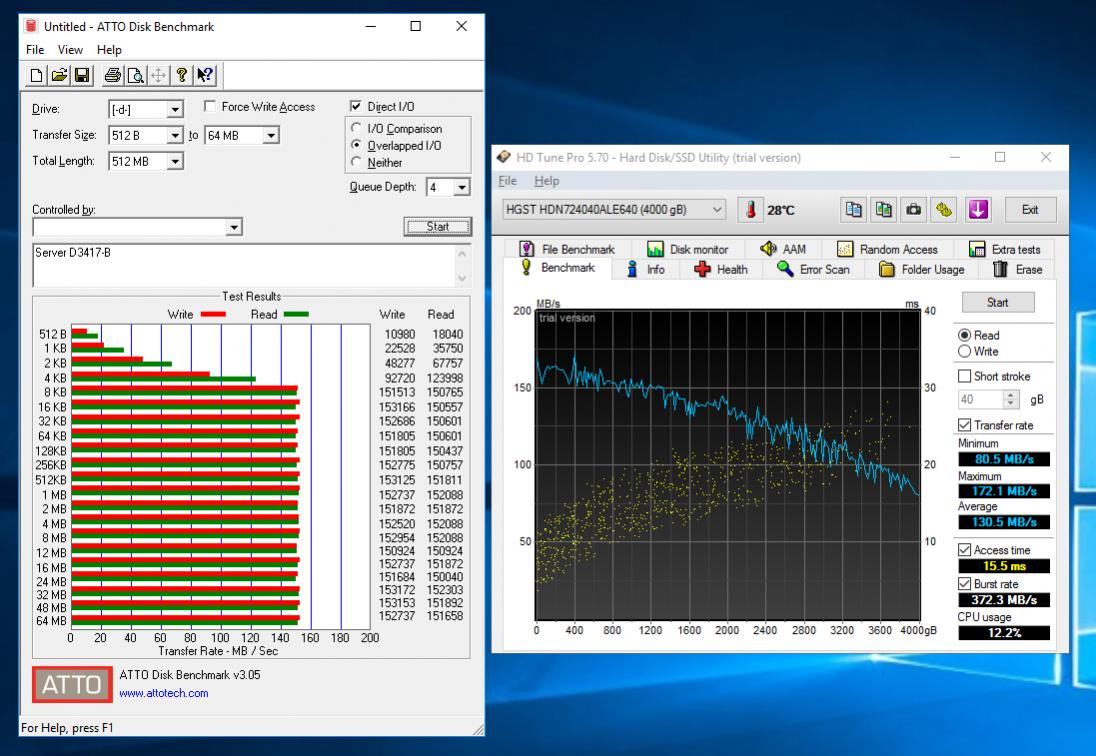This screenshot has width=1096, height=756.
Task: Click the Extra tests tab icon
Action: point(977,249)
